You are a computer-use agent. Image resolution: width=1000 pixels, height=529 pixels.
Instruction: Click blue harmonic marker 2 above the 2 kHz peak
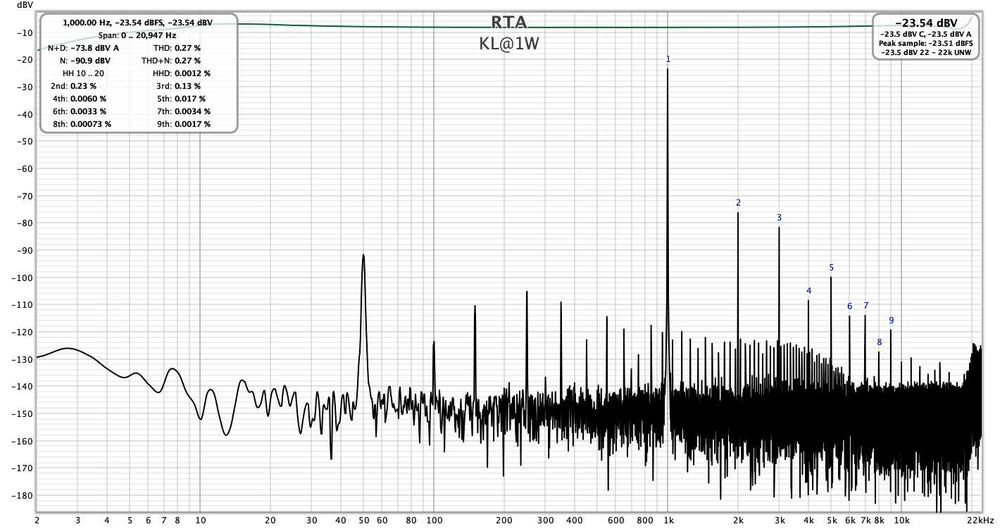[739, 203]
